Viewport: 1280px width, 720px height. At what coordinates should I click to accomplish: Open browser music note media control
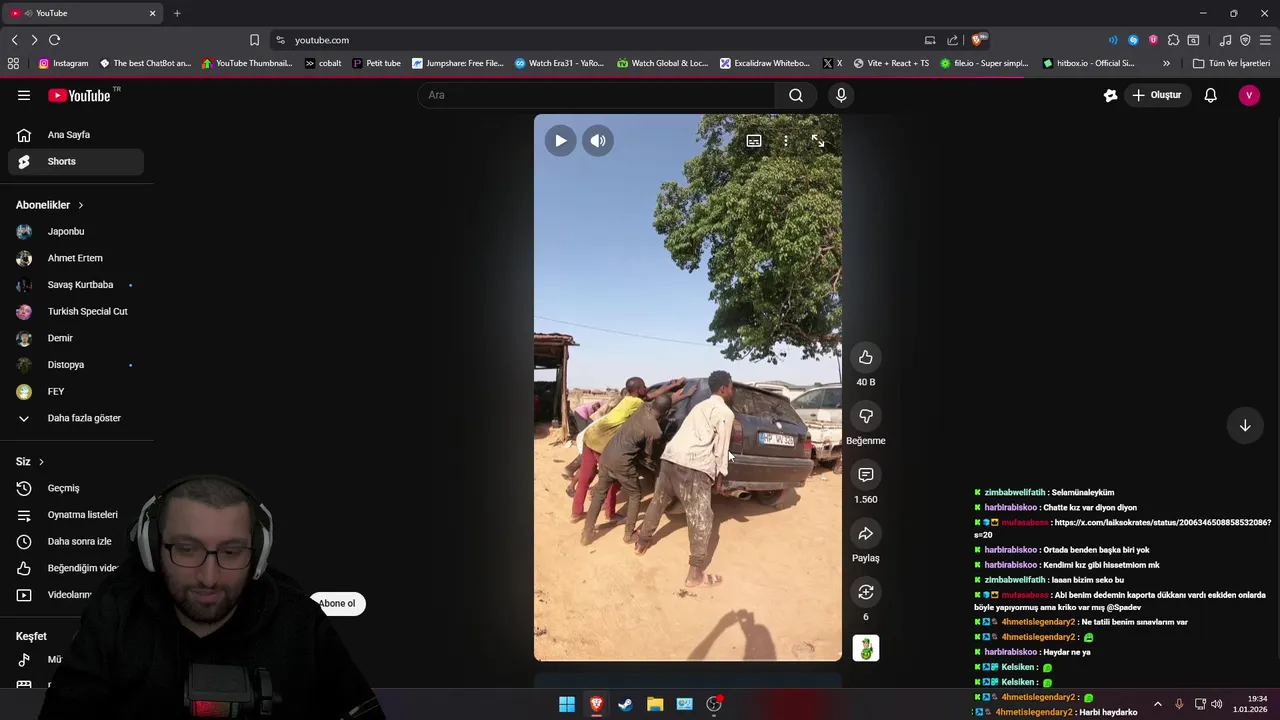1225,40
